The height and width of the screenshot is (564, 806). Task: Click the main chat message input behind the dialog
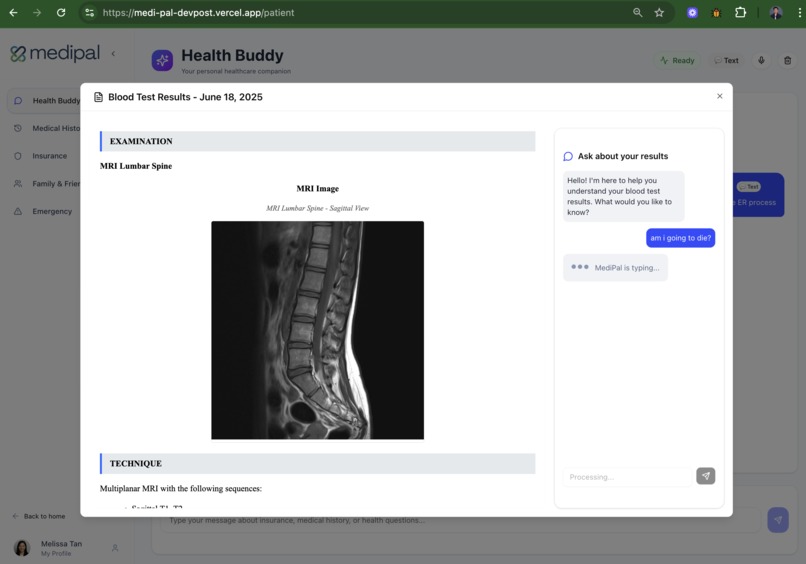tap(461, 521)
